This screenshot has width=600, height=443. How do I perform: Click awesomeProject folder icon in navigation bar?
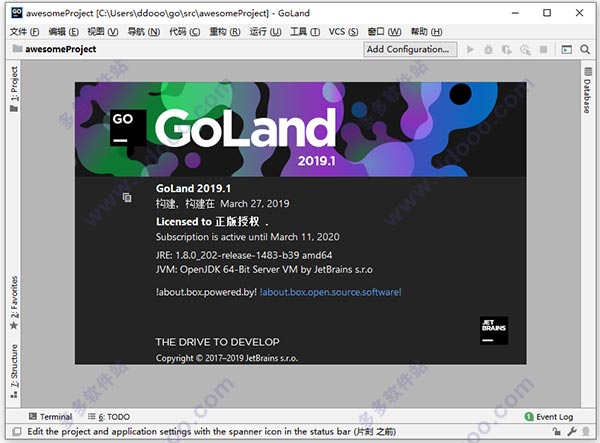tap(17, 49)
